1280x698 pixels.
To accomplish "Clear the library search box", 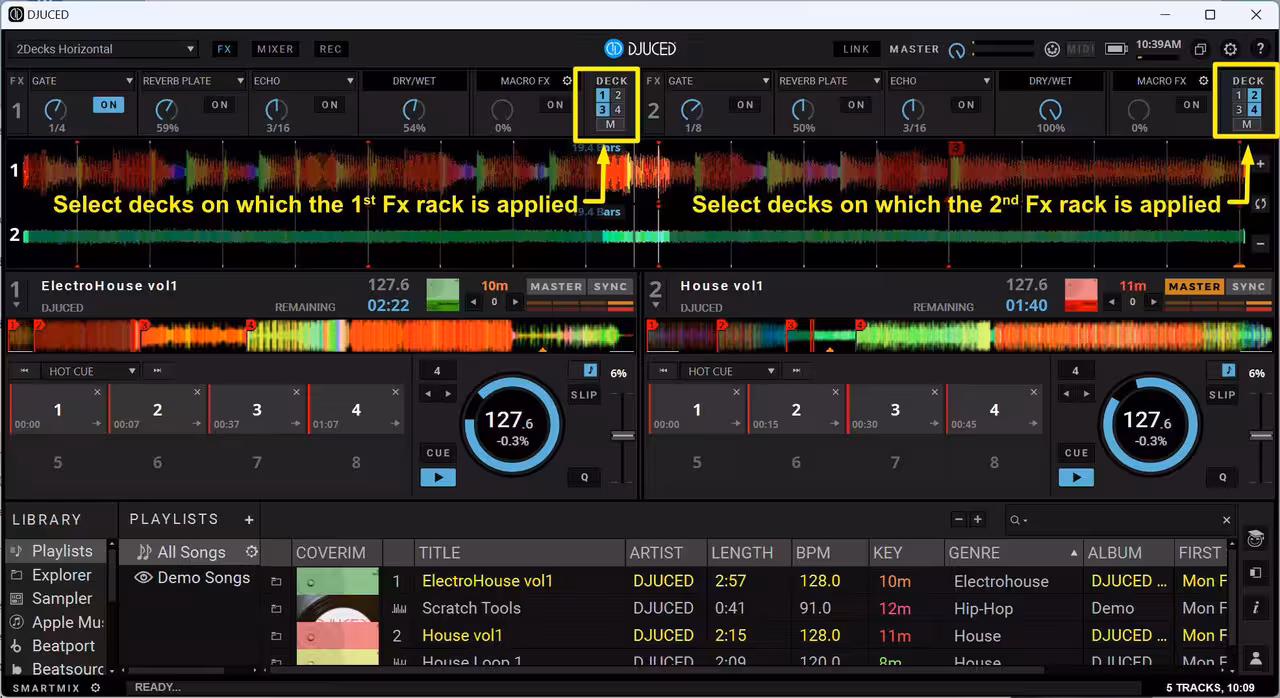I will [x=1228, y=520].
